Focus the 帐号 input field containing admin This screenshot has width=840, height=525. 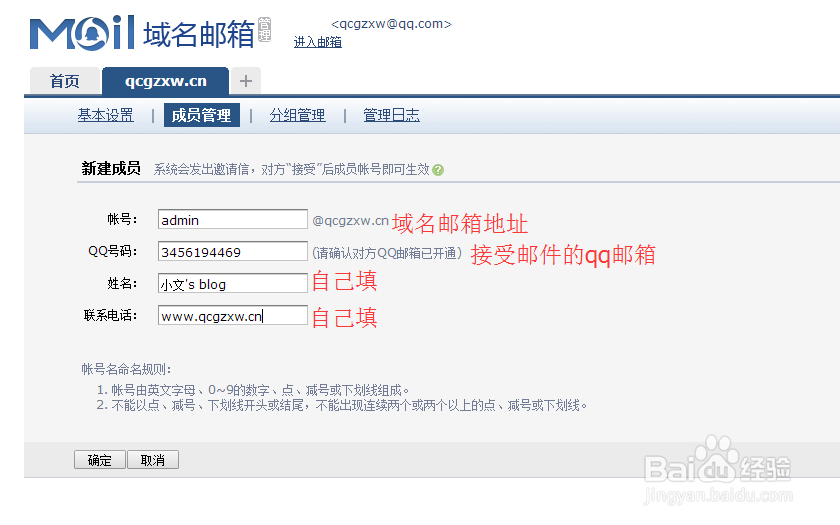232,219
